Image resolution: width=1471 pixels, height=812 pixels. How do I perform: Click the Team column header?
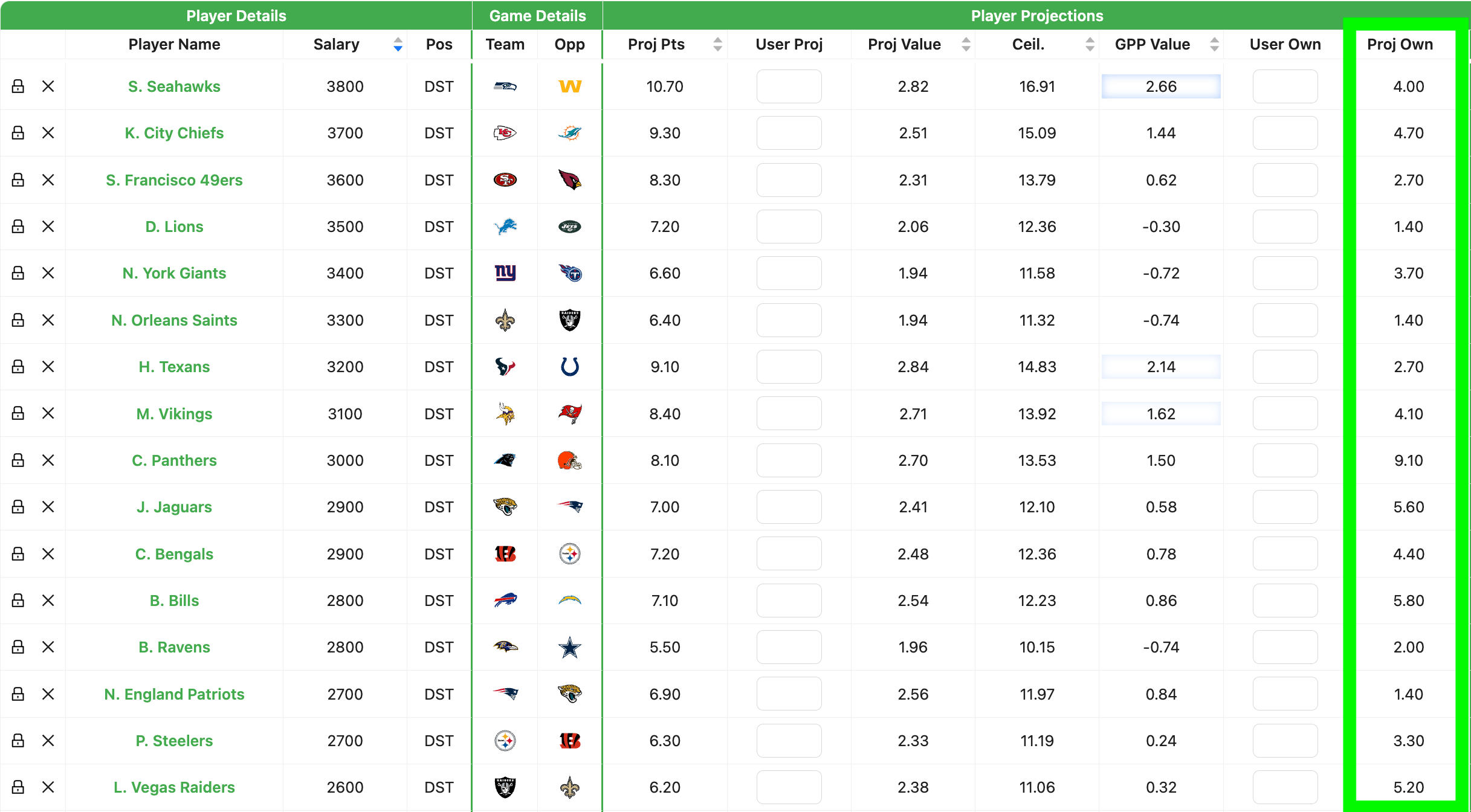pos(505,44)
